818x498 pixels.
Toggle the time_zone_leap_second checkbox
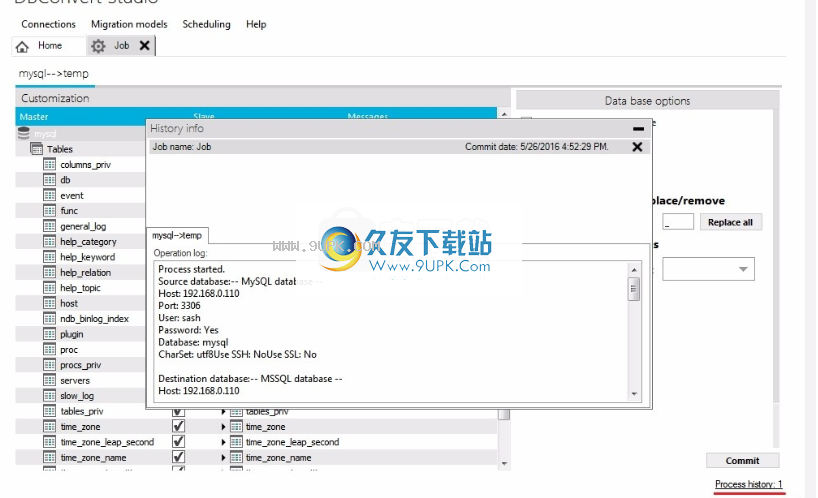pos(178,441)
